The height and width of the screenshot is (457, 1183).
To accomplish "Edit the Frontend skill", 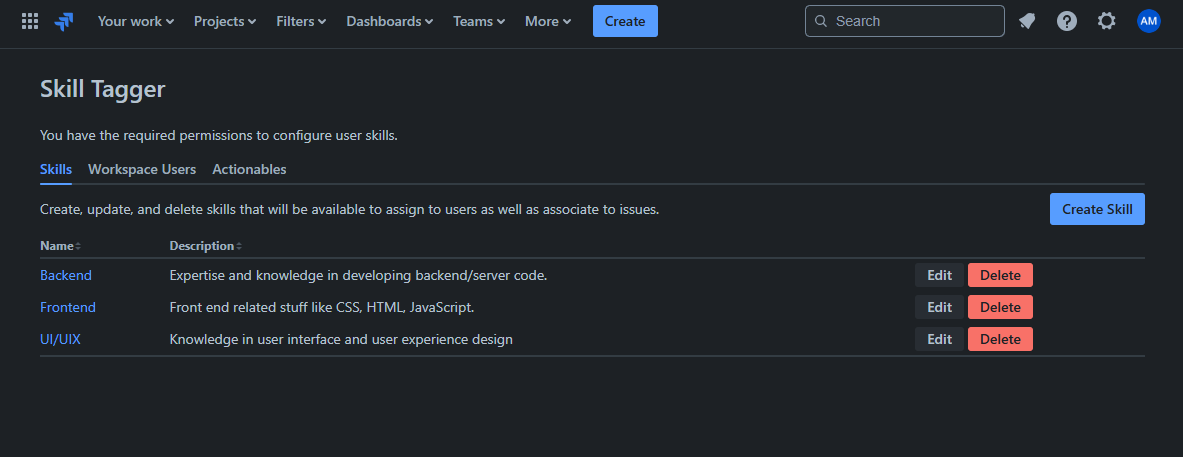I will [939, 307].
